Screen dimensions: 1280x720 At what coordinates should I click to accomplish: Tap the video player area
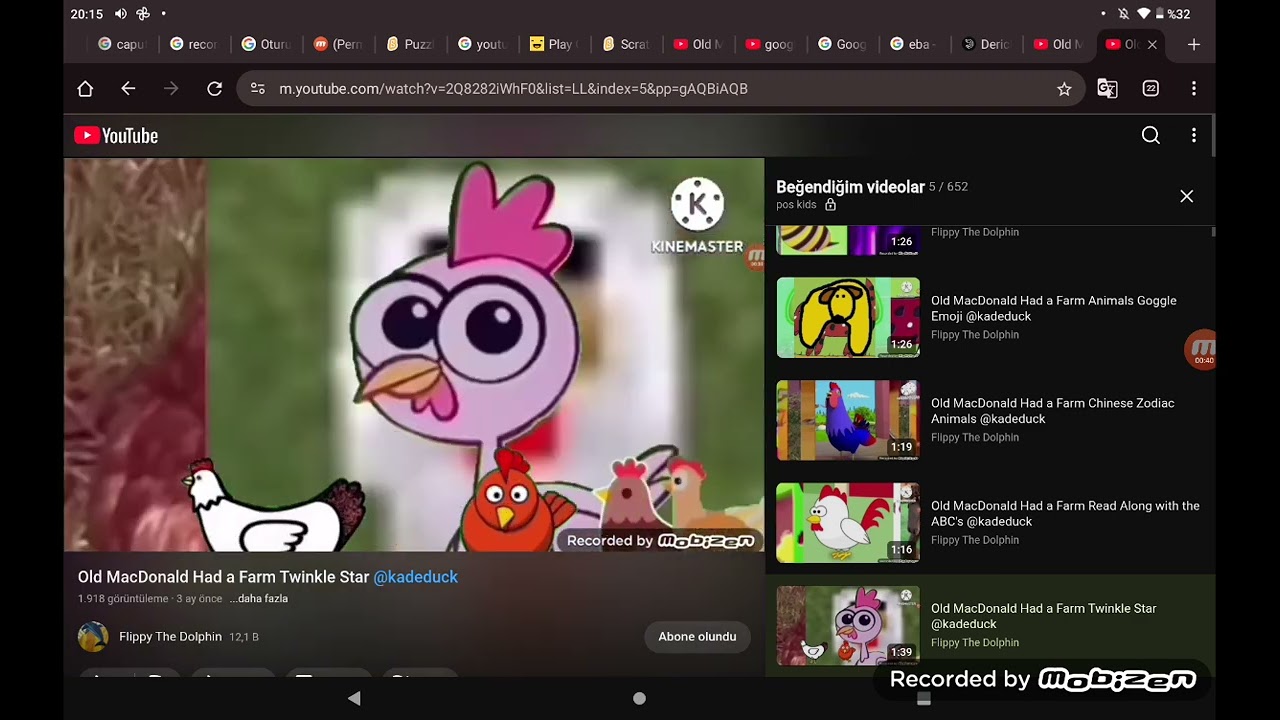(414, 355)
